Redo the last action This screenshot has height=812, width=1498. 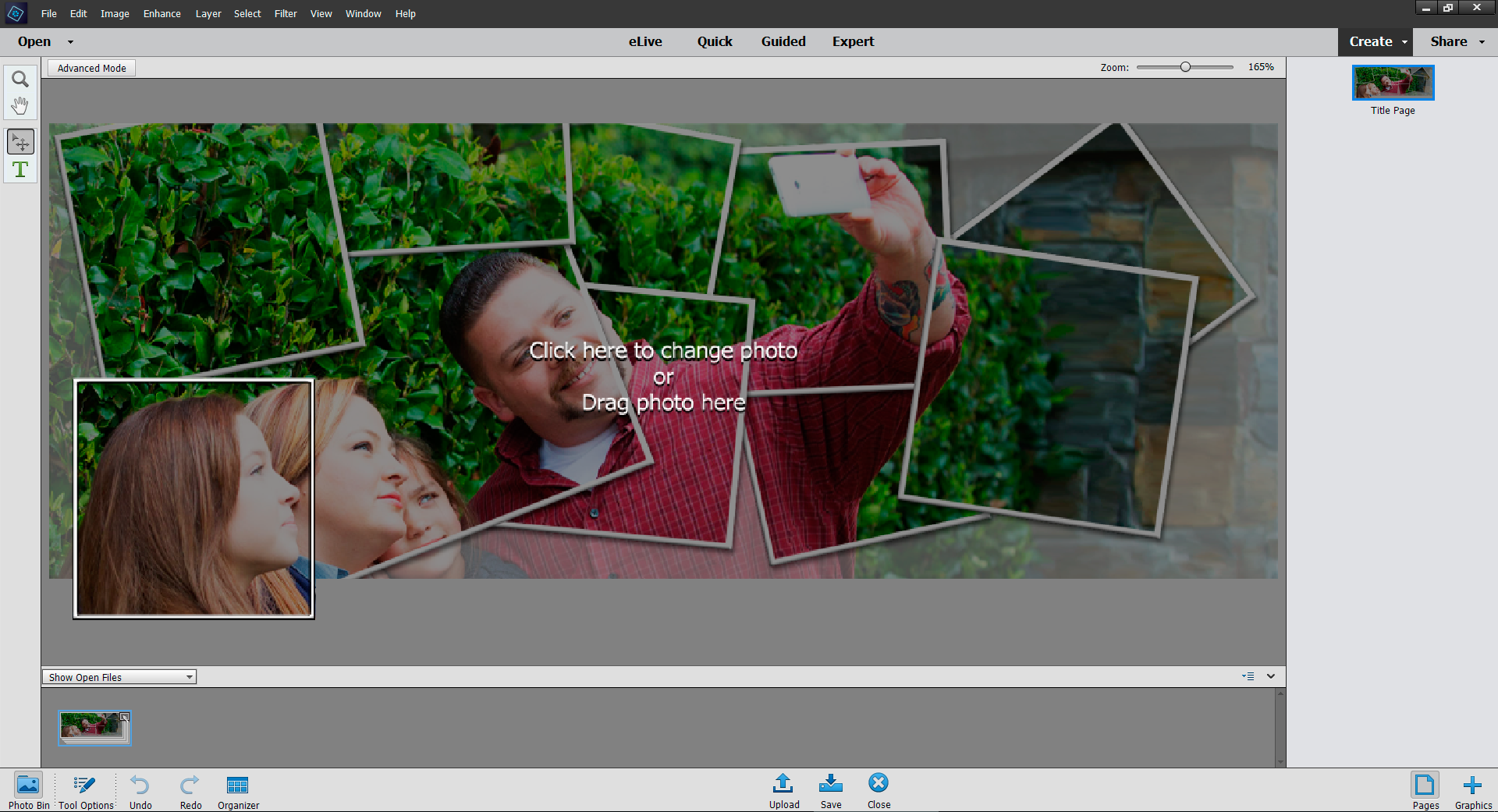click(x=190, y=790)
